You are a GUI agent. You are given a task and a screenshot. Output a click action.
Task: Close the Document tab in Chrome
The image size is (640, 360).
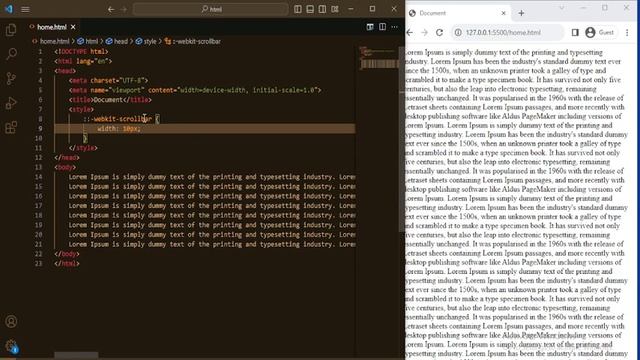coord(503,13)
